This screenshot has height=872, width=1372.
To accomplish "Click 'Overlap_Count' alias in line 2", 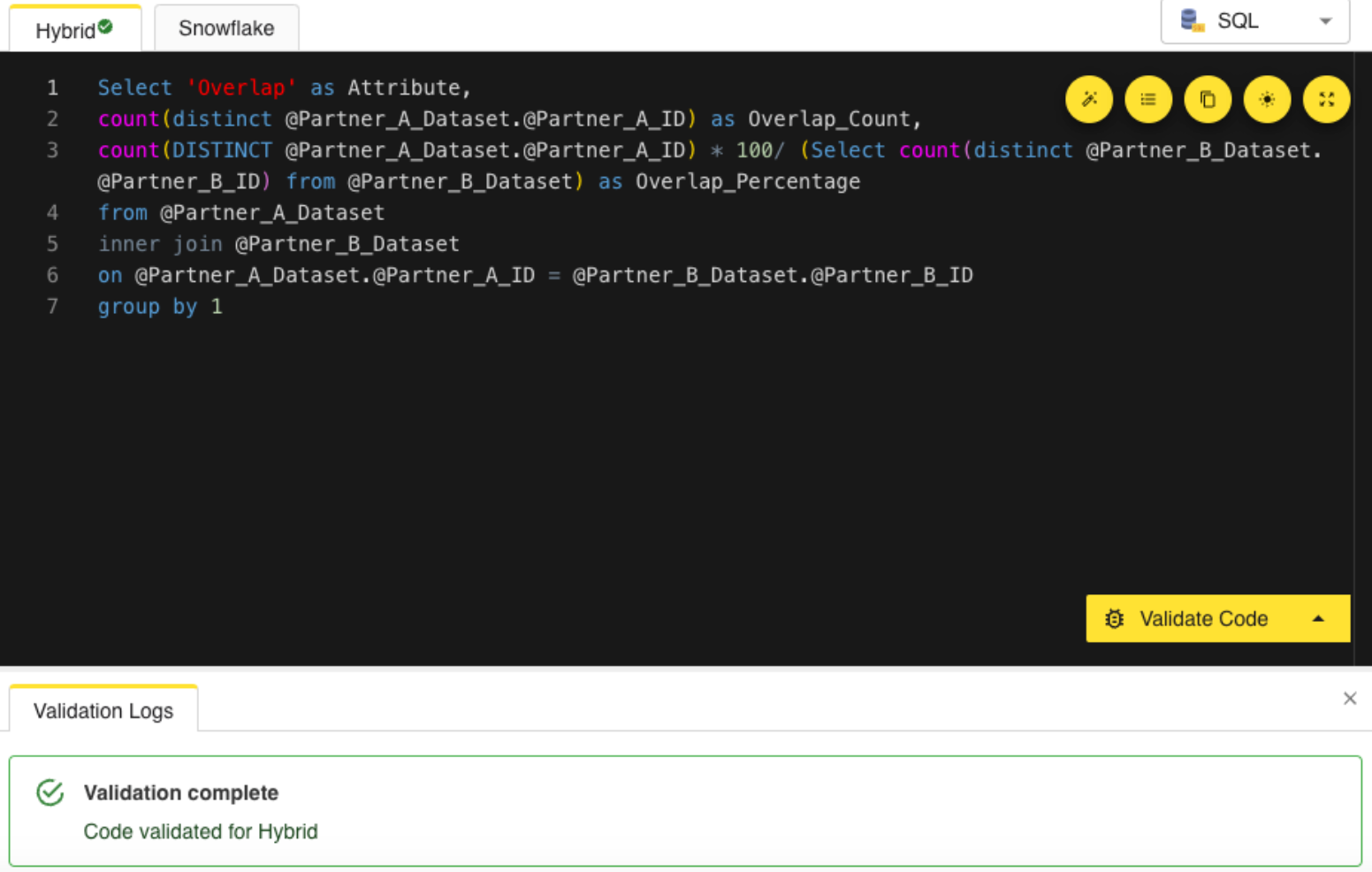I will point(829,119).
